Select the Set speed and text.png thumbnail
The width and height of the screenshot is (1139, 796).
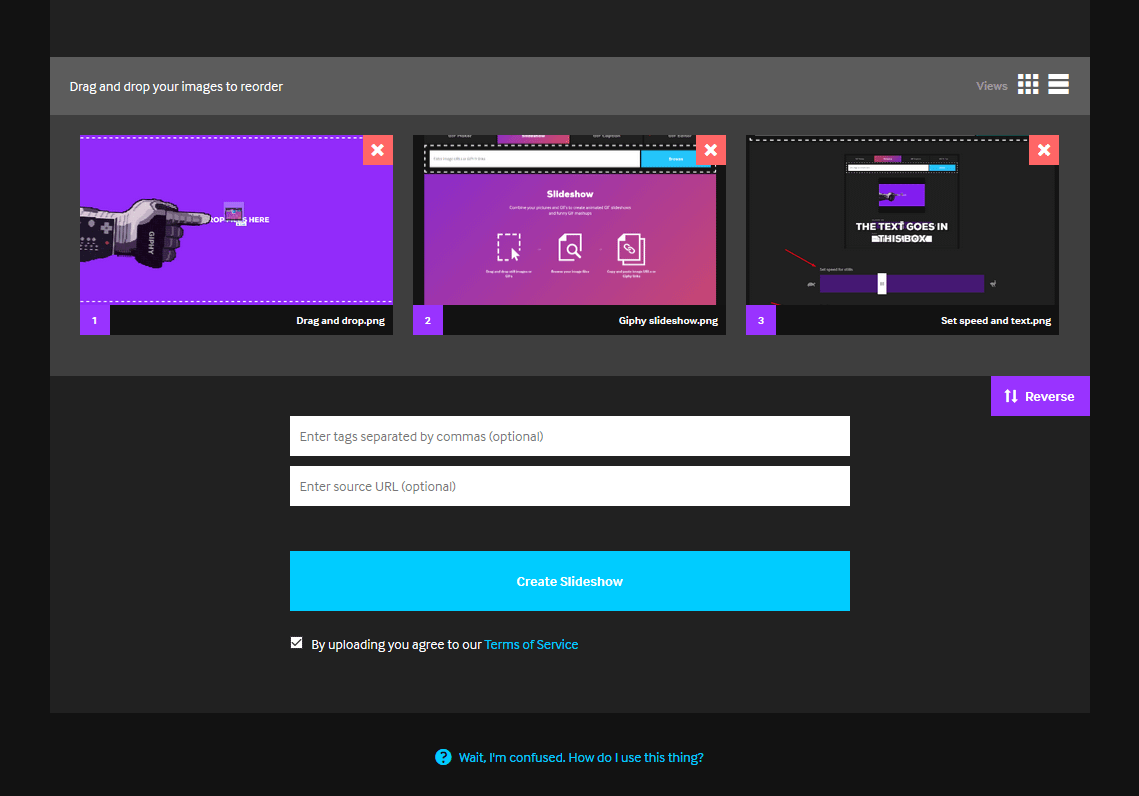pyautogui.click(x=902, y=220)
